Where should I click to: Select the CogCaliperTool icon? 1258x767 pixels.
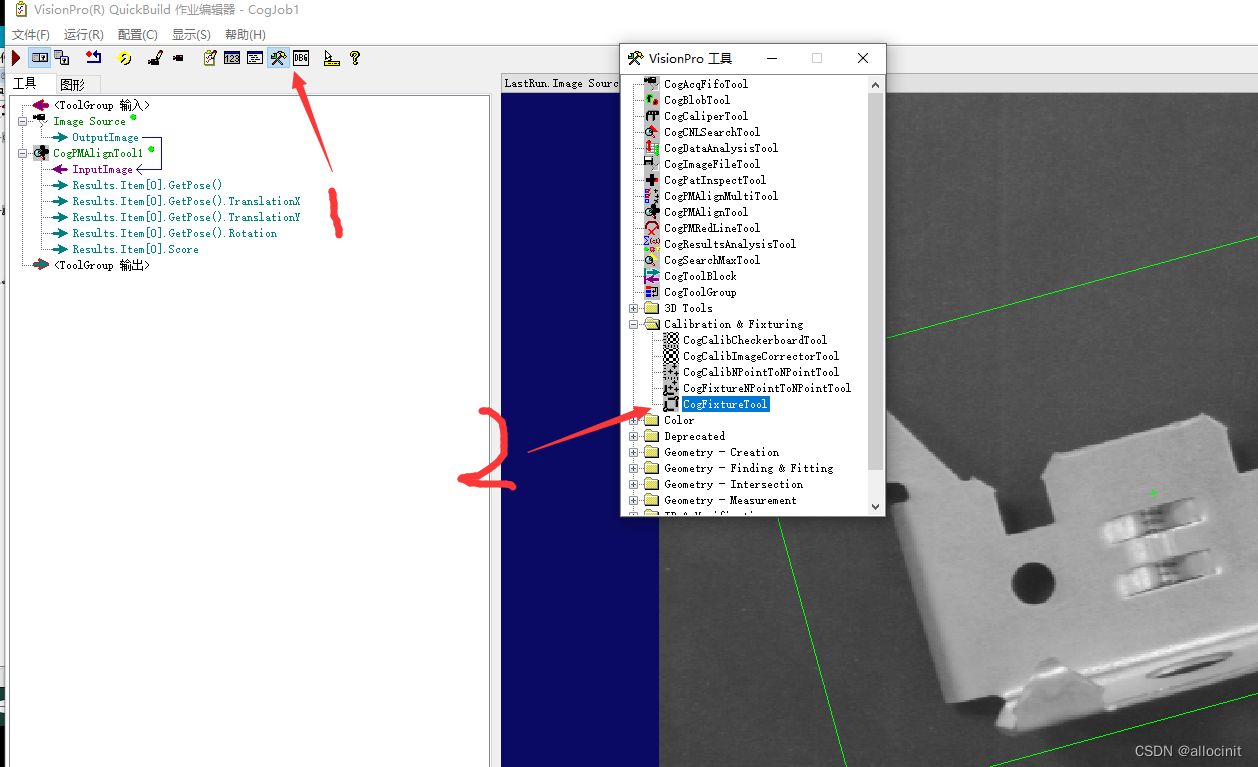pos(650,116)
